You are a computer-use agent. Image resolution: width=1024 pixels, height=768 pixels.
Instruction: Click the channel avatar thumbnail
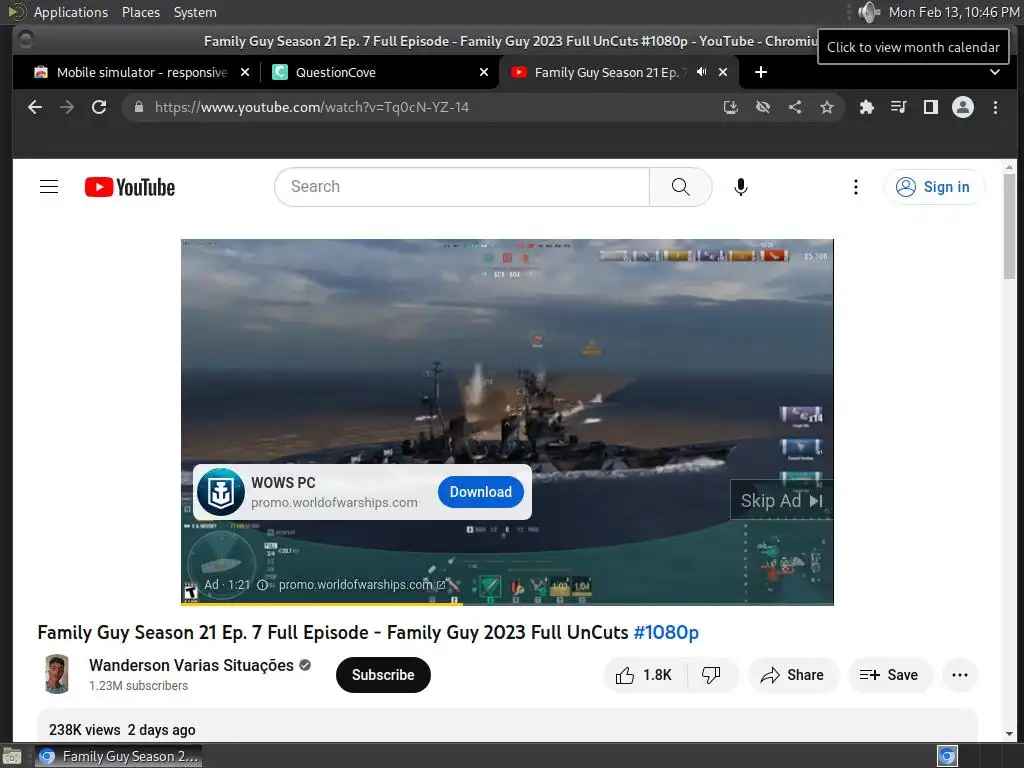click(57, 674)
